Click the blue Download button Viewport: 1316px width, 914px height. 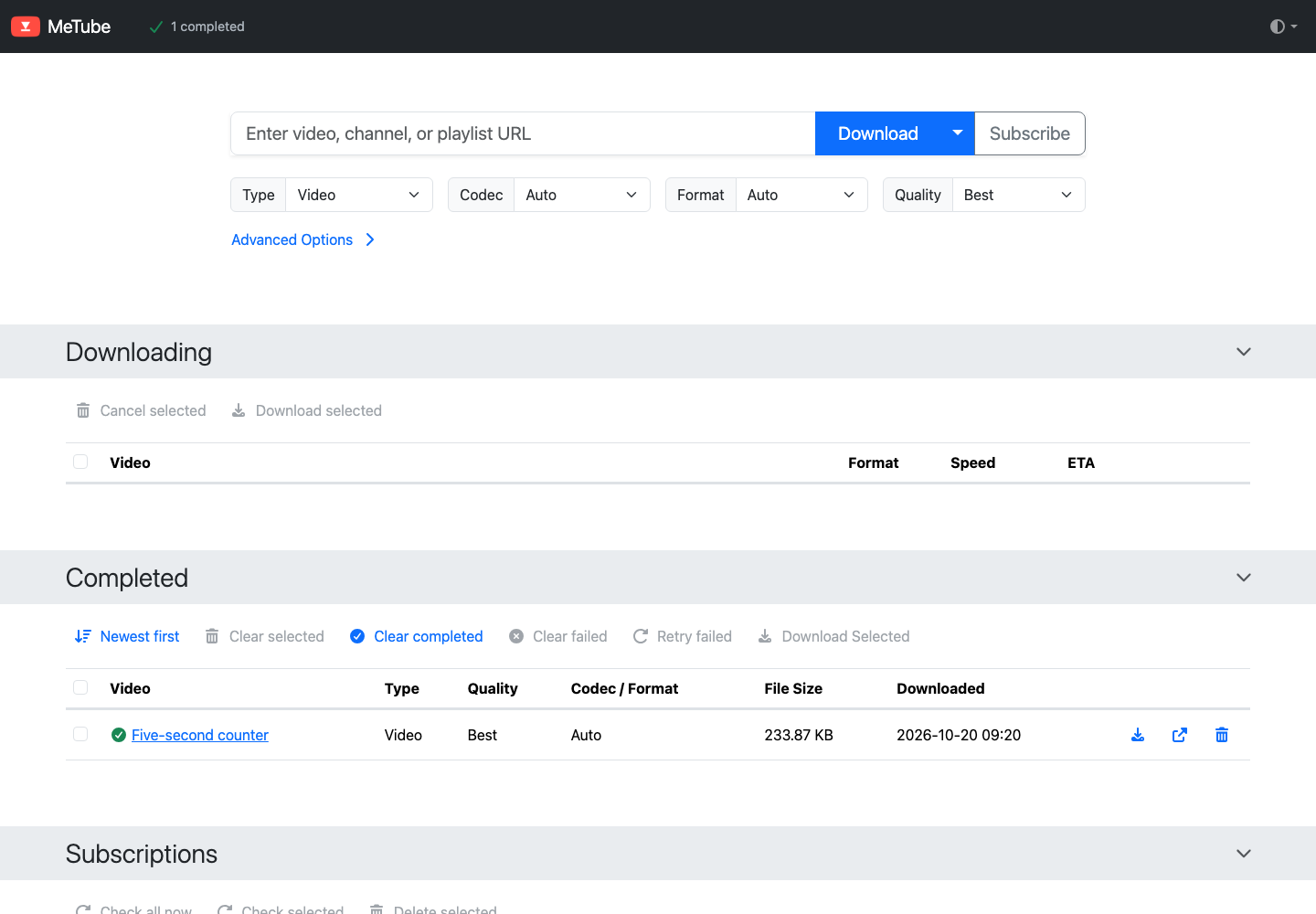click(878, 133)
